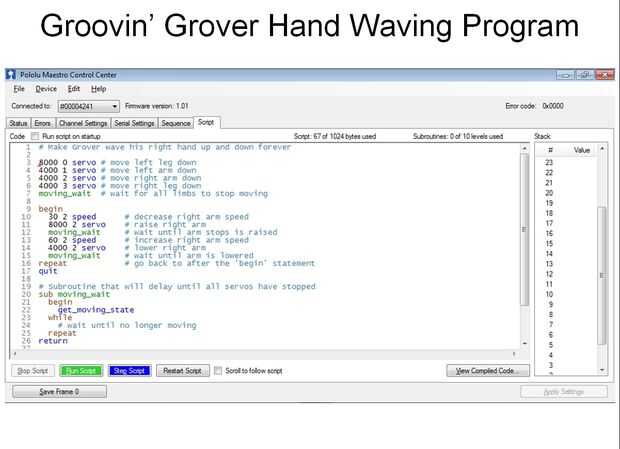The height and width of the screenshot is (449, 620).
Task: Click the Stop Script button
Action: tap(33, 371)
